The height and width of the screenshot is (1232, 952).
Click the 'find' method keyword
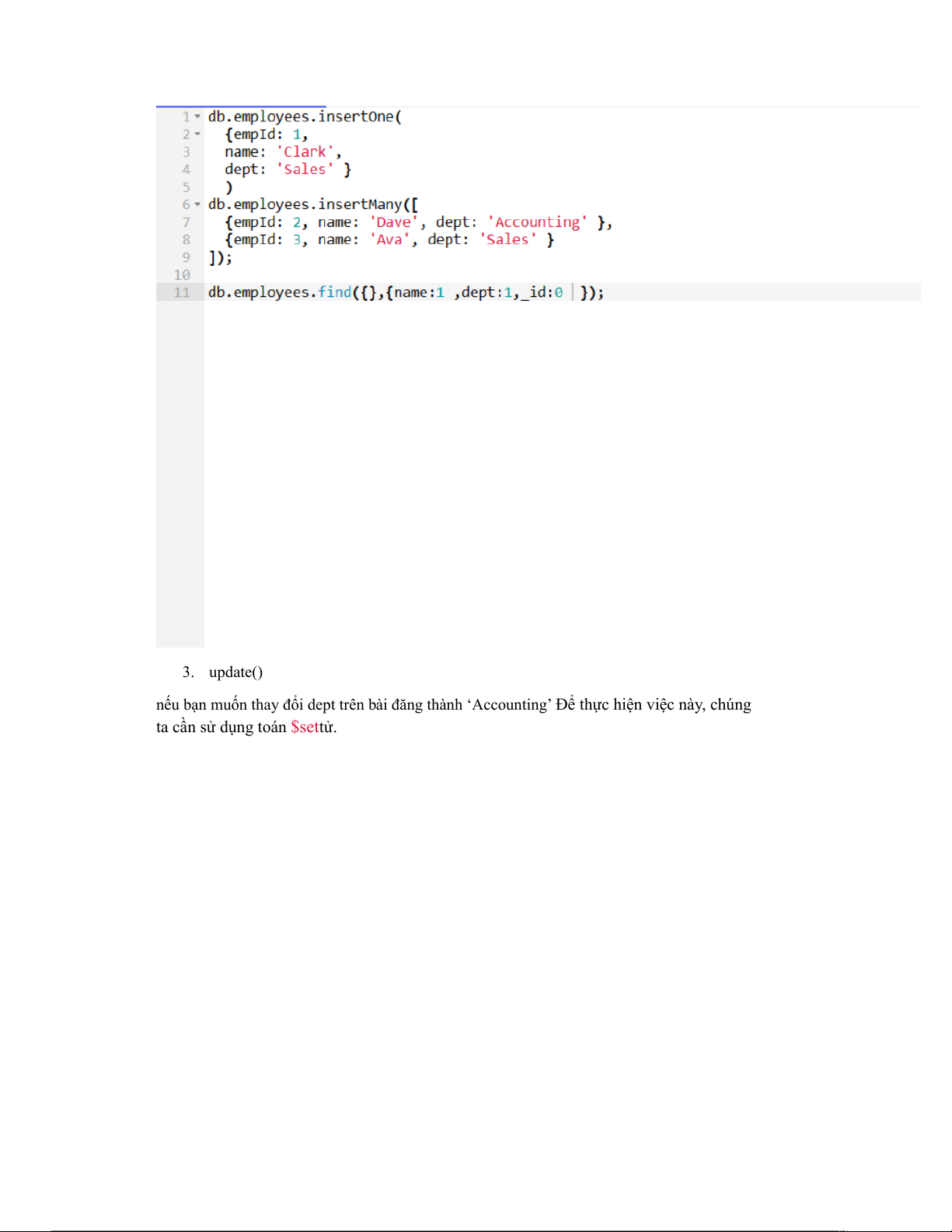(x=334, y=292)
